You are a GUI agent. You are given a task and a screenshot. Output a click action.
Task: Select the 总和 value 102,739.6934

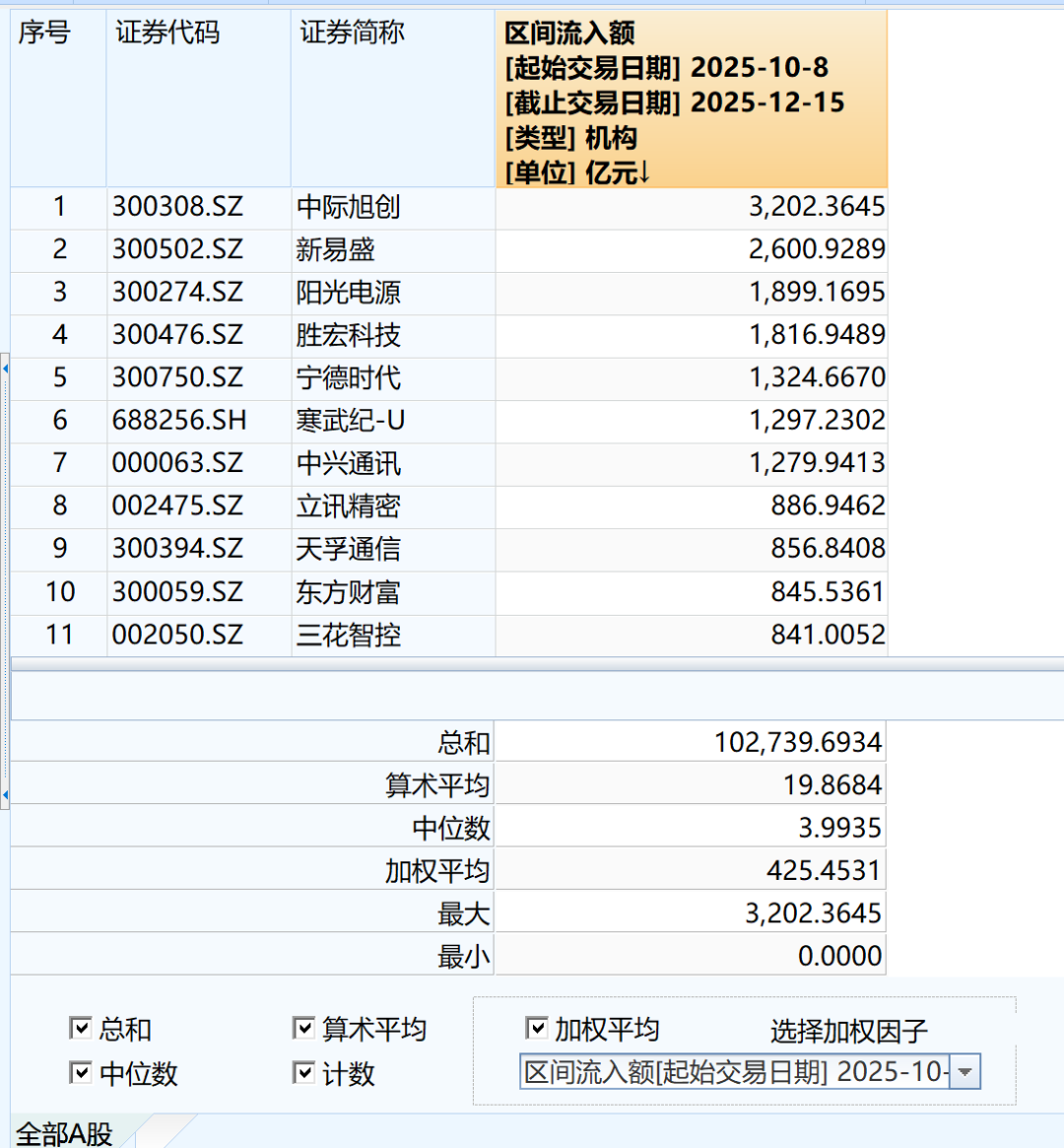click(x=797, y=742)
